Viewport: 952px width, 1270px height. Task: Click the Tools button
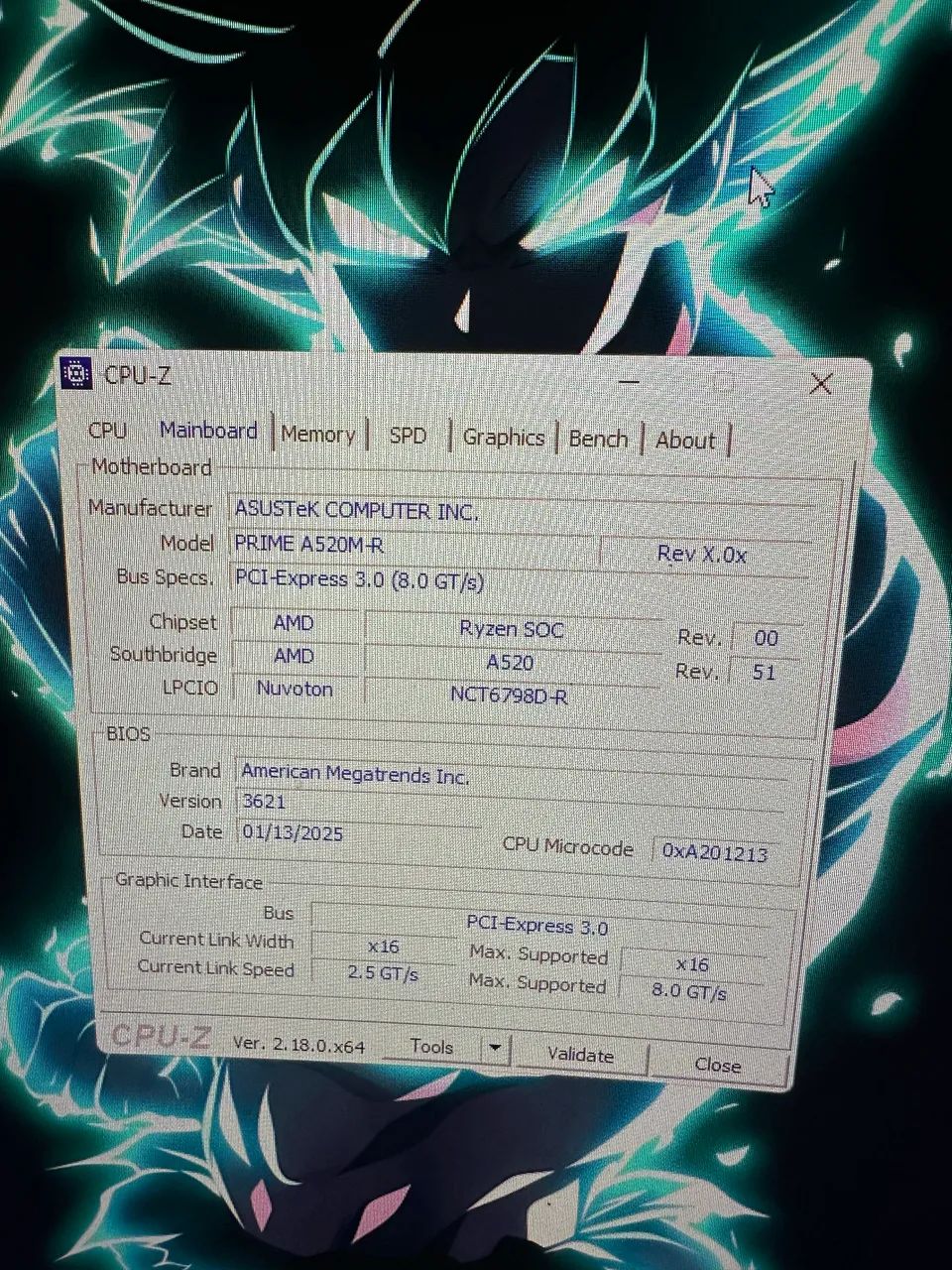point(431,1047)
